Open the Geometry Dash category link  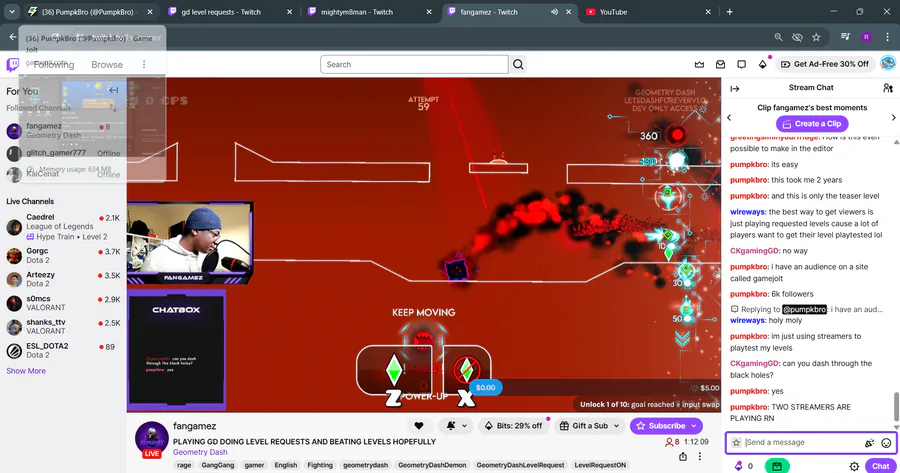click(x=200, y=452)
